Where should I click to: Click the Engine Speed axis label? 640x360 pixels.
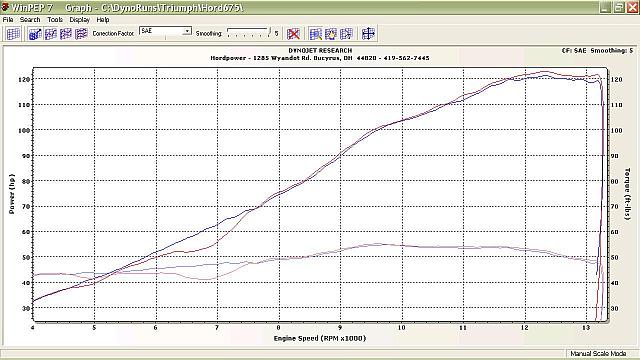(x=320, y=338)
